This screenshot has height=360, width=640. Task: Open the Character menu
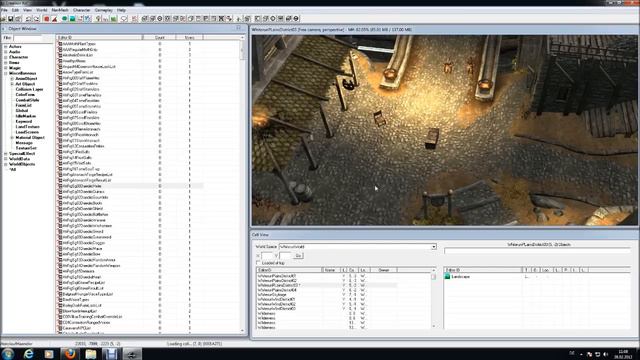(x=82, y=10)
